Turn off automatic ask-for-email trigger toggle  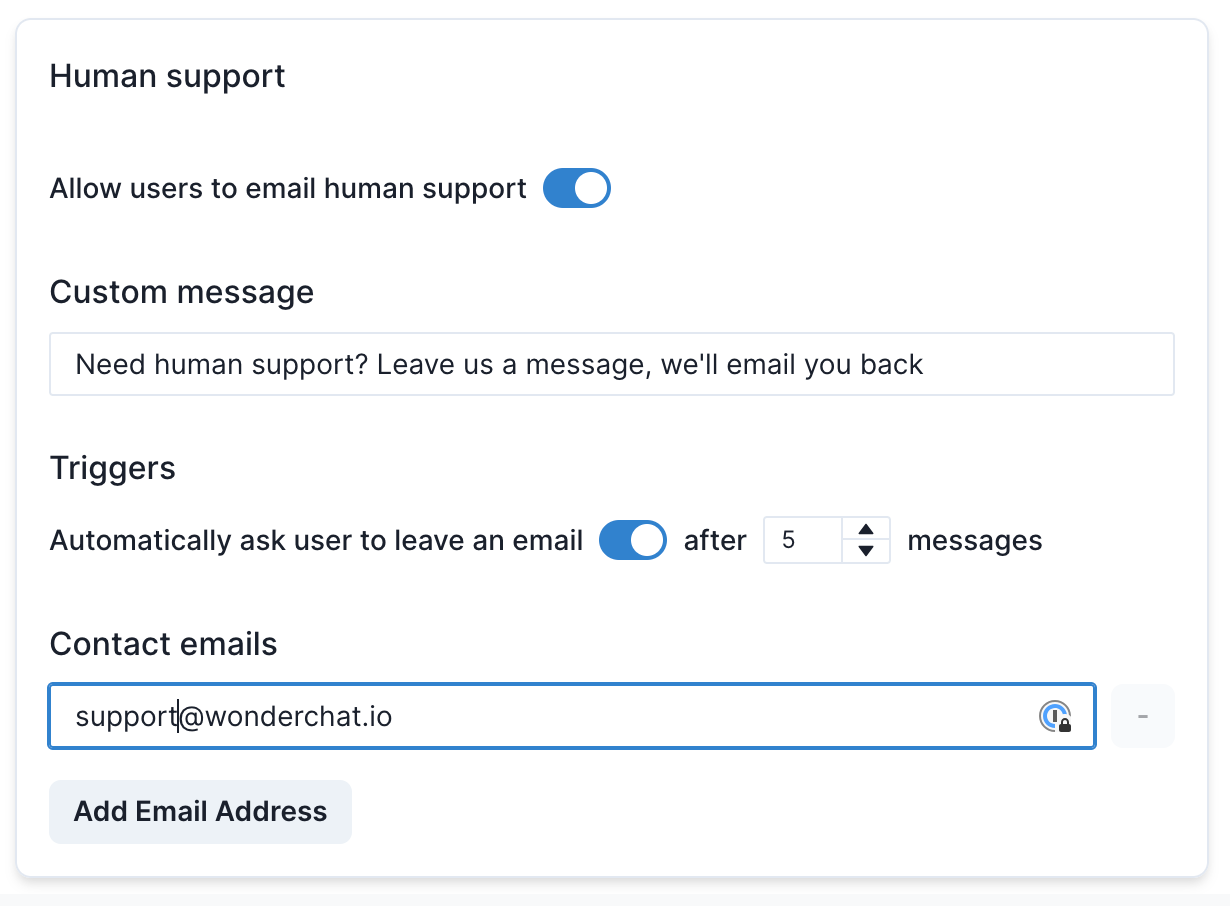coord(633,541)
